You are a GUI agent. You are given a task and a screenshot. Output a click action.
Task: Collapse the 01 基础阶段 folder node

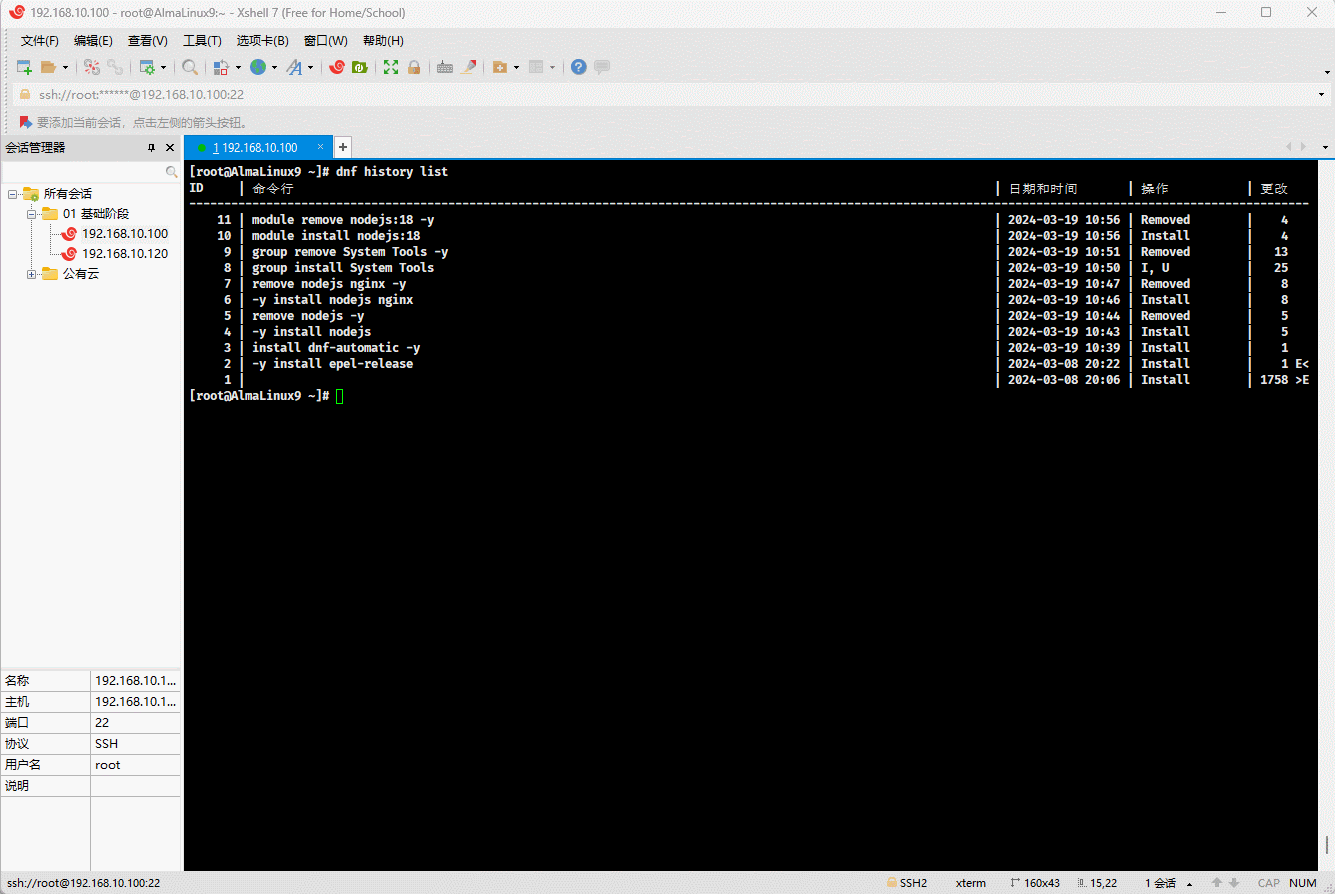point(32,214)
